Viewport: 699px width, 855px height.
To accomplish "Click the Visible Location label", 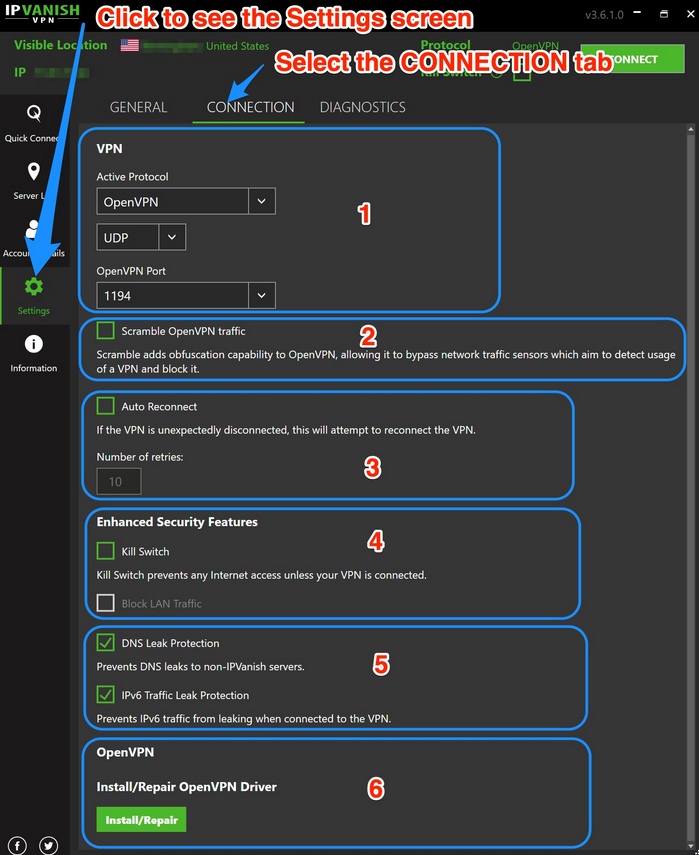I will click(61, 45).
